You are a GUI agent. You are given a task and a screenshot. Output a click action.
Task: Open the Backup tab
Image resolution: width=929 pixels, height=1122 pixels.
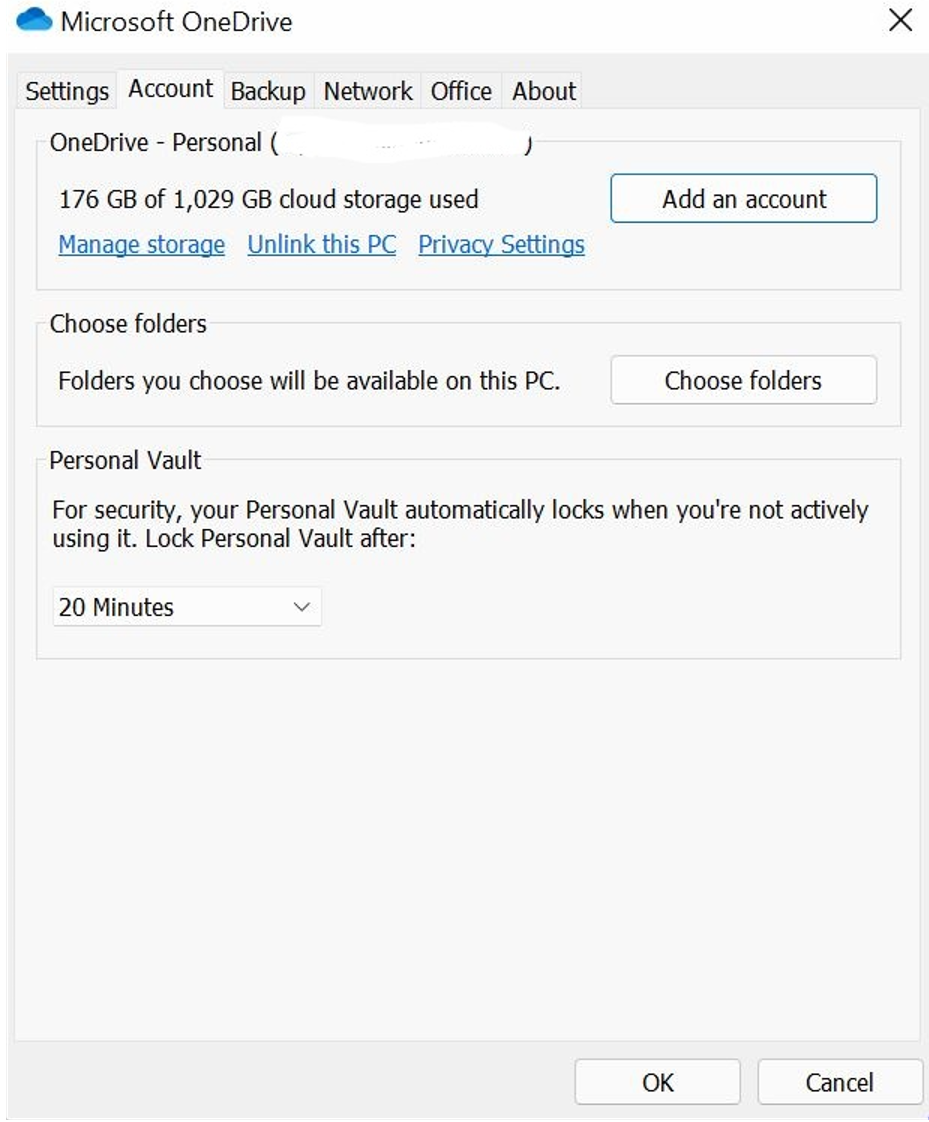268,91
